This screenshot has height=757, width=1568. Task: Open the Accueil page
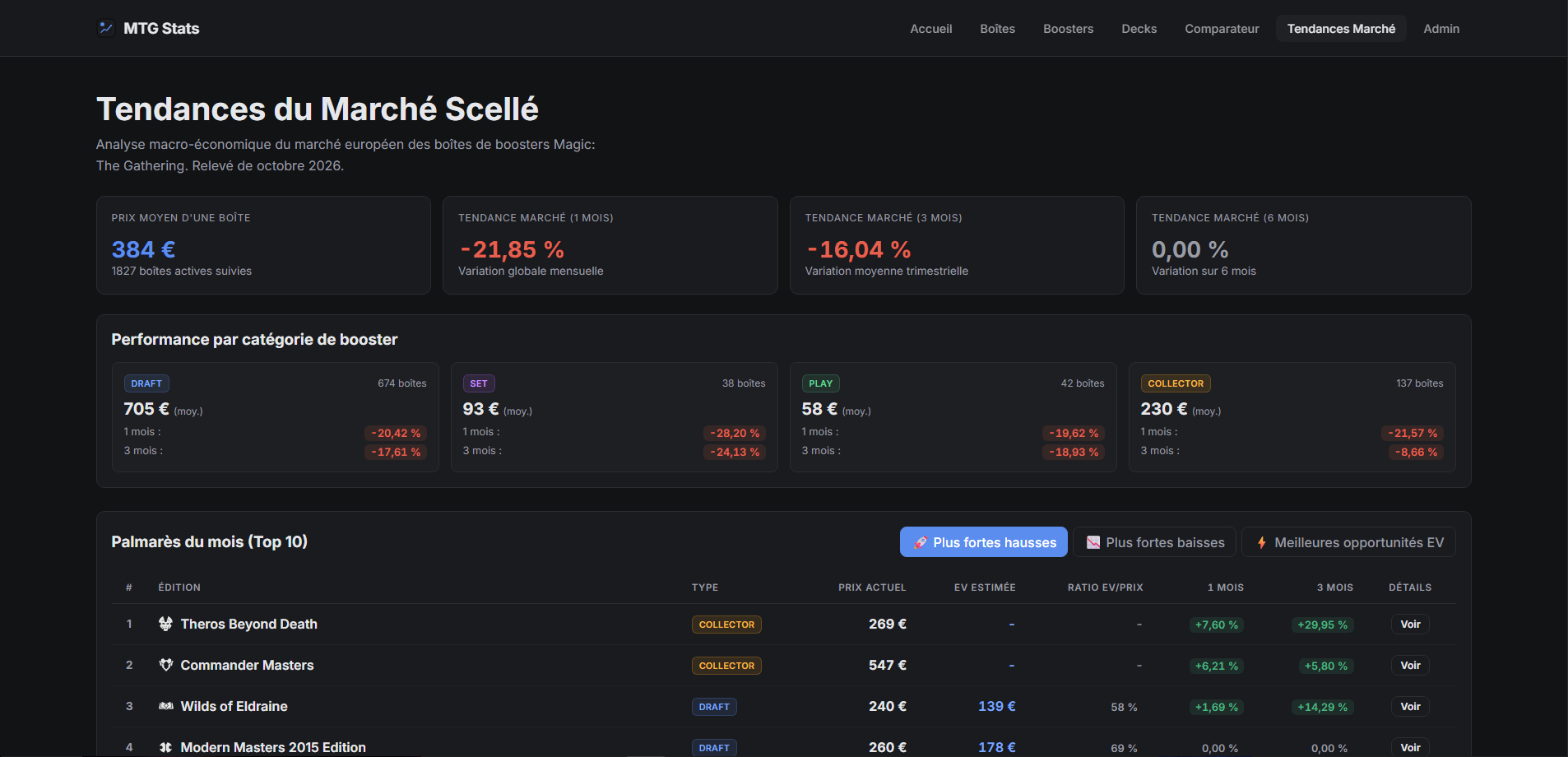930,28
